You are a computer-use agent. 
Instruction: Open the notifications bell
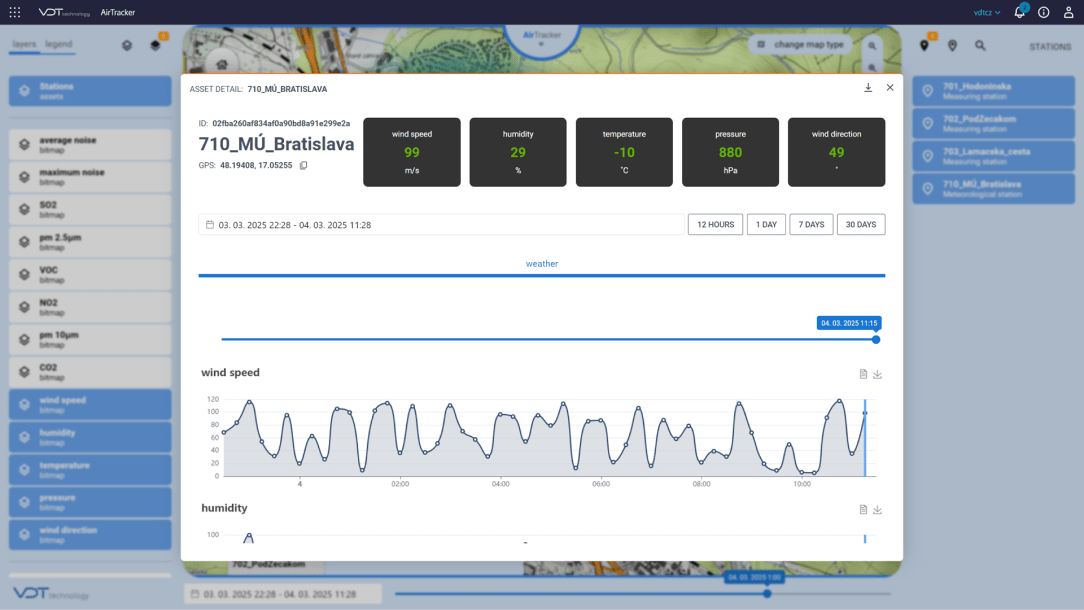[x=1020, y=12]
